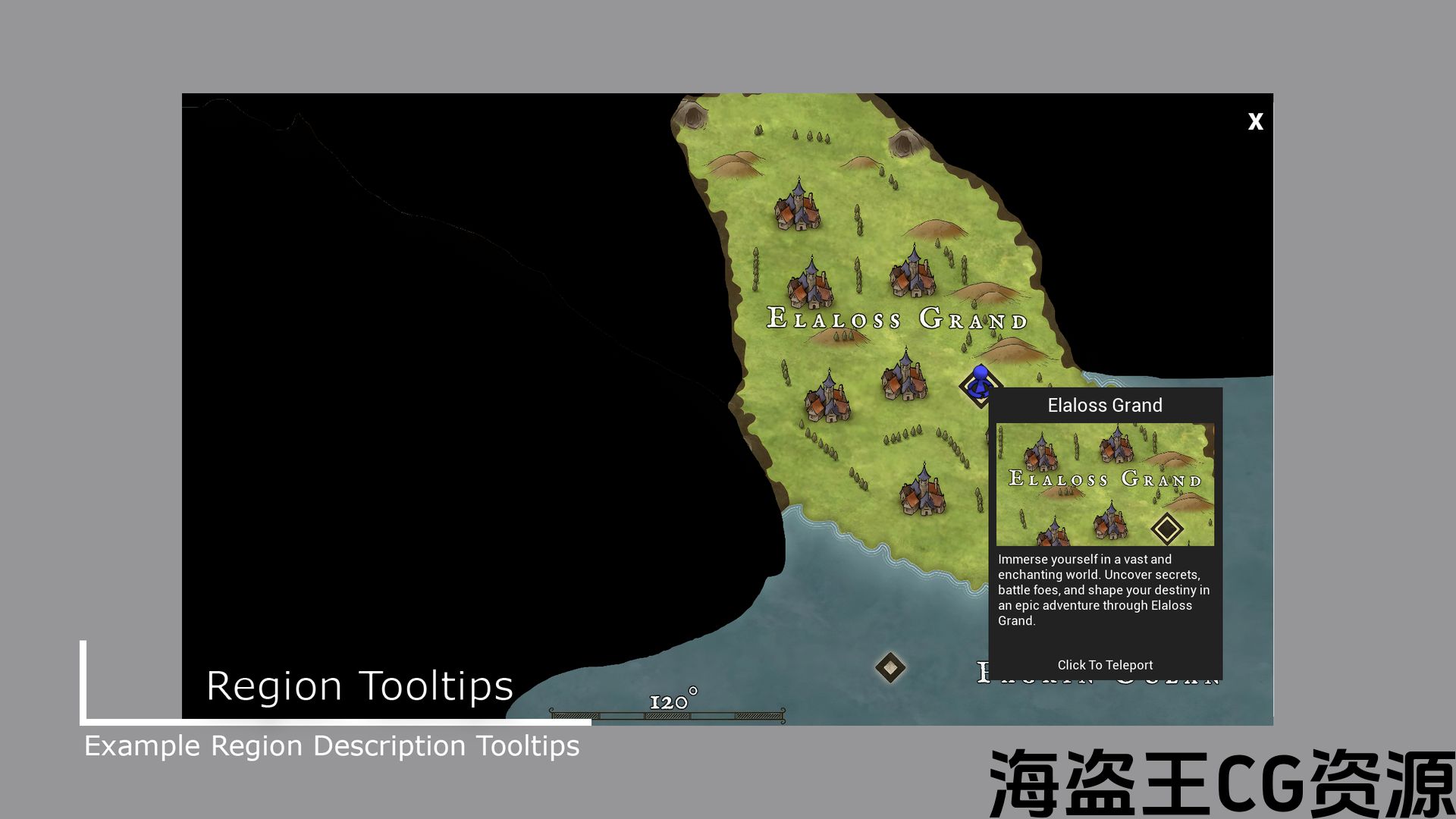Select the diamond waypoint in the ocean

890,667
